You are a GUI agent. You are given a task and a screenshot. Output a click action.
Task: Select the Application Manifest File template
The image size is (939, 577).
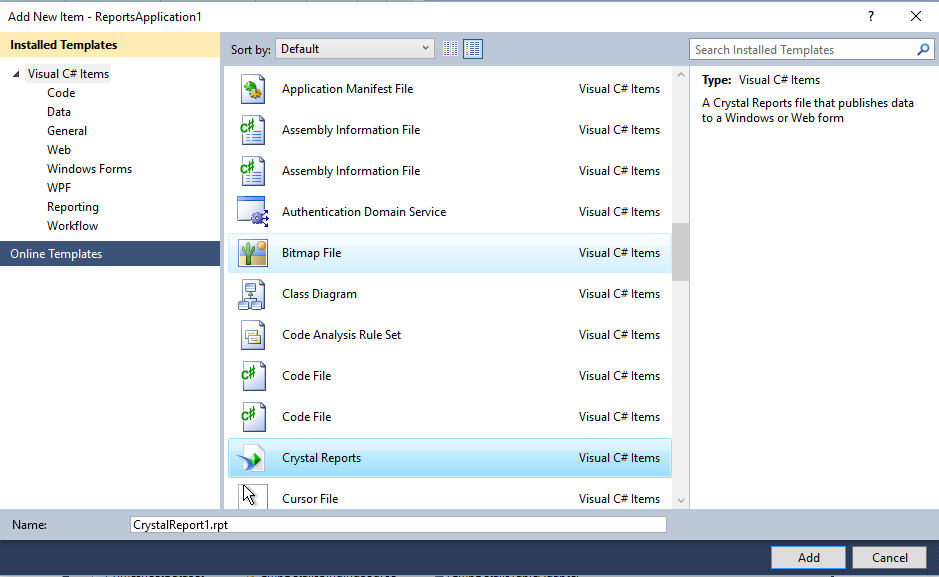(450, 89)
